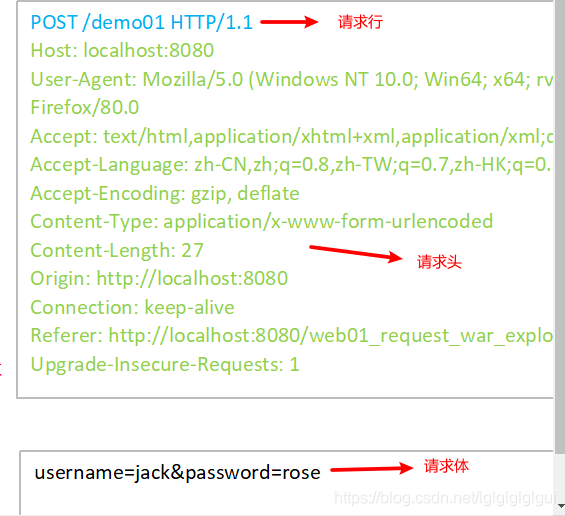Click the scrollbar down arrow at bottom right
The height and width of the screenshot is (516, 565).
pyautogui.click(x=560, y=506)
